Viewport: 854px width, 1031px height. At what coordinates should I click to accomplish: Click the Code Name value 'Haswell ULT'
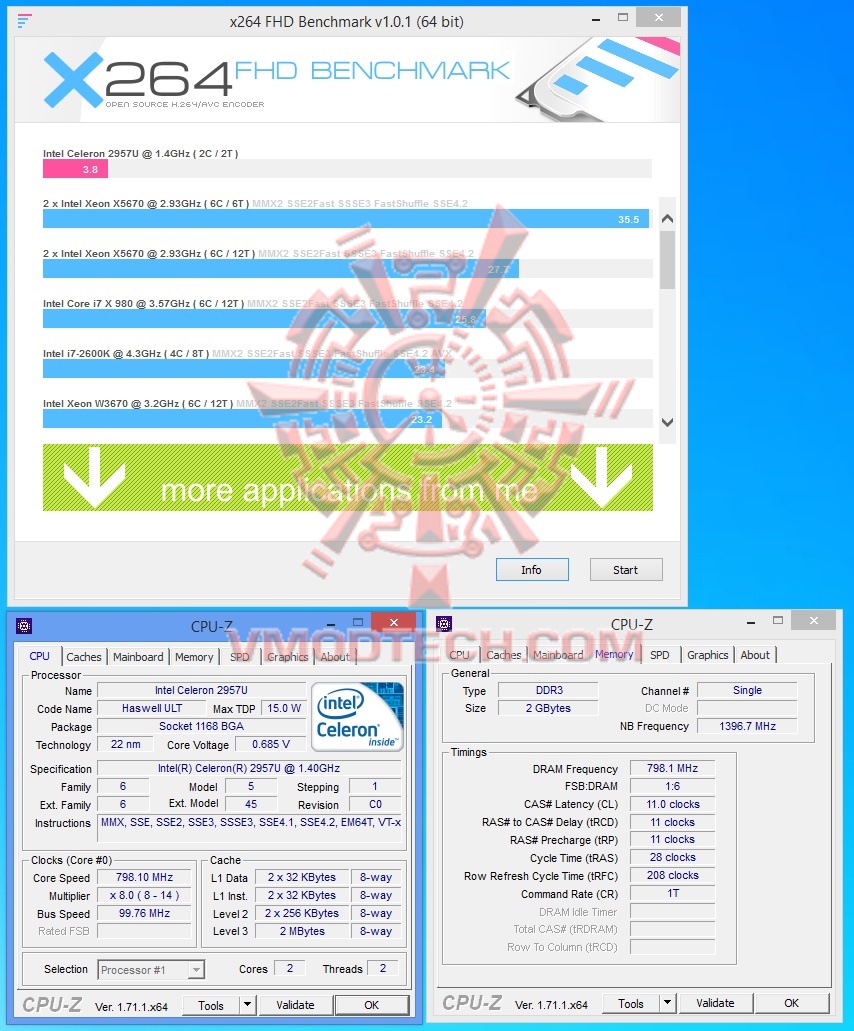[152, 708]
